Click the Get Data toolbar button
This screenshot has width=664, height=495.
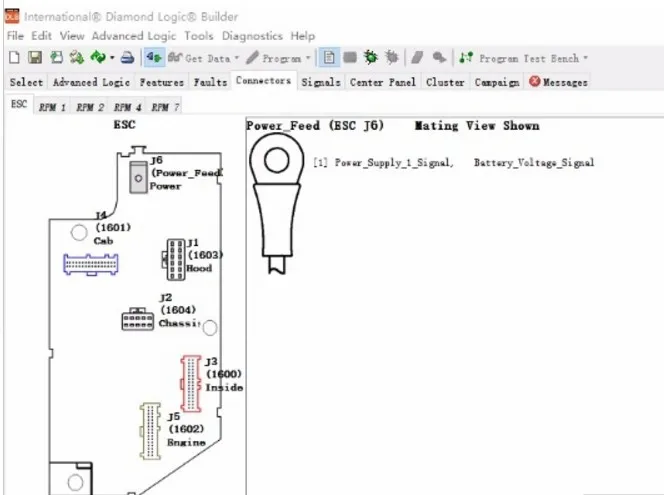199,58
